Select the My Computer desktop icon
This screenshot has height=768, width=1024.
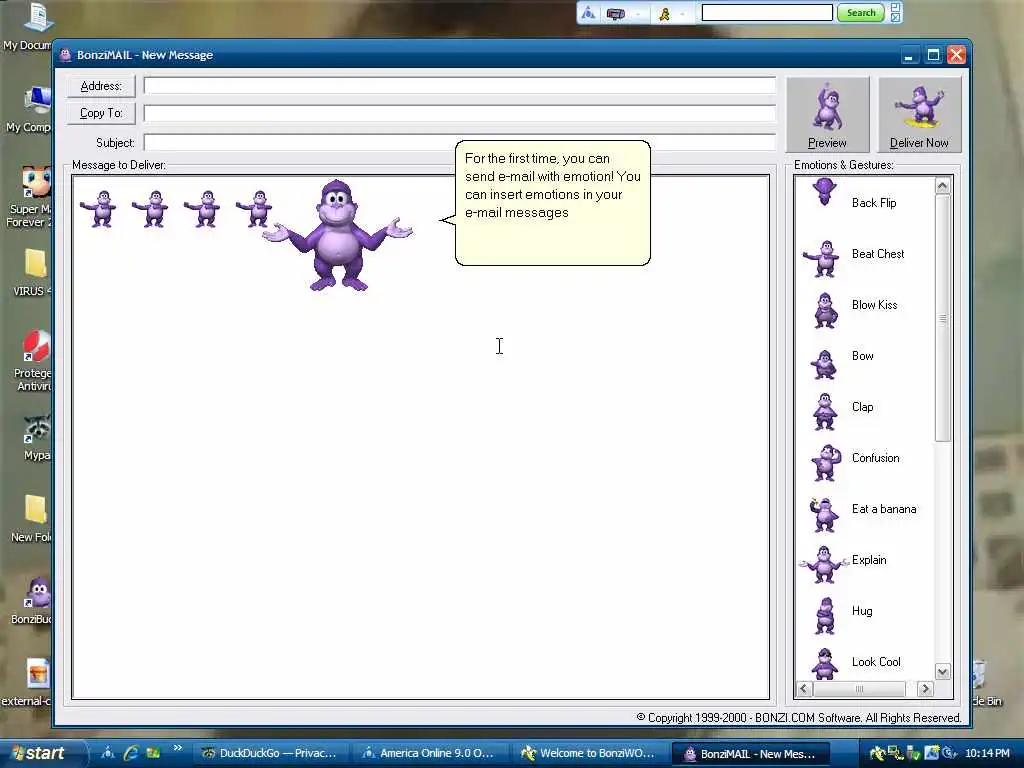pyautogui.click(x=30, y=109)
